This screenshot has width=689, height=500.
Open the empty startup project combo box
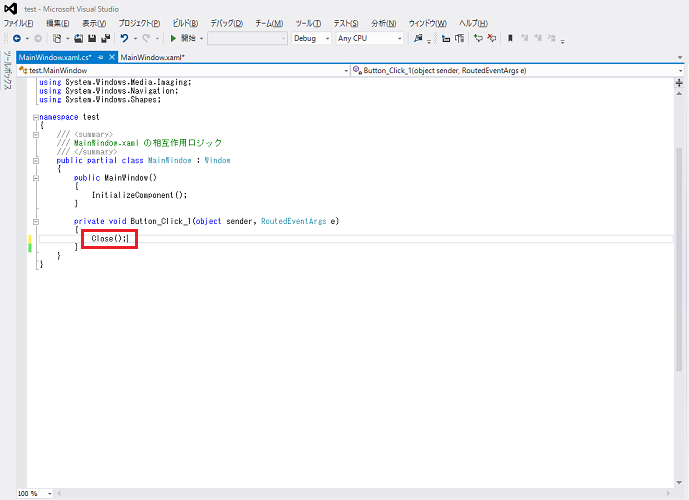click(247, 39)
